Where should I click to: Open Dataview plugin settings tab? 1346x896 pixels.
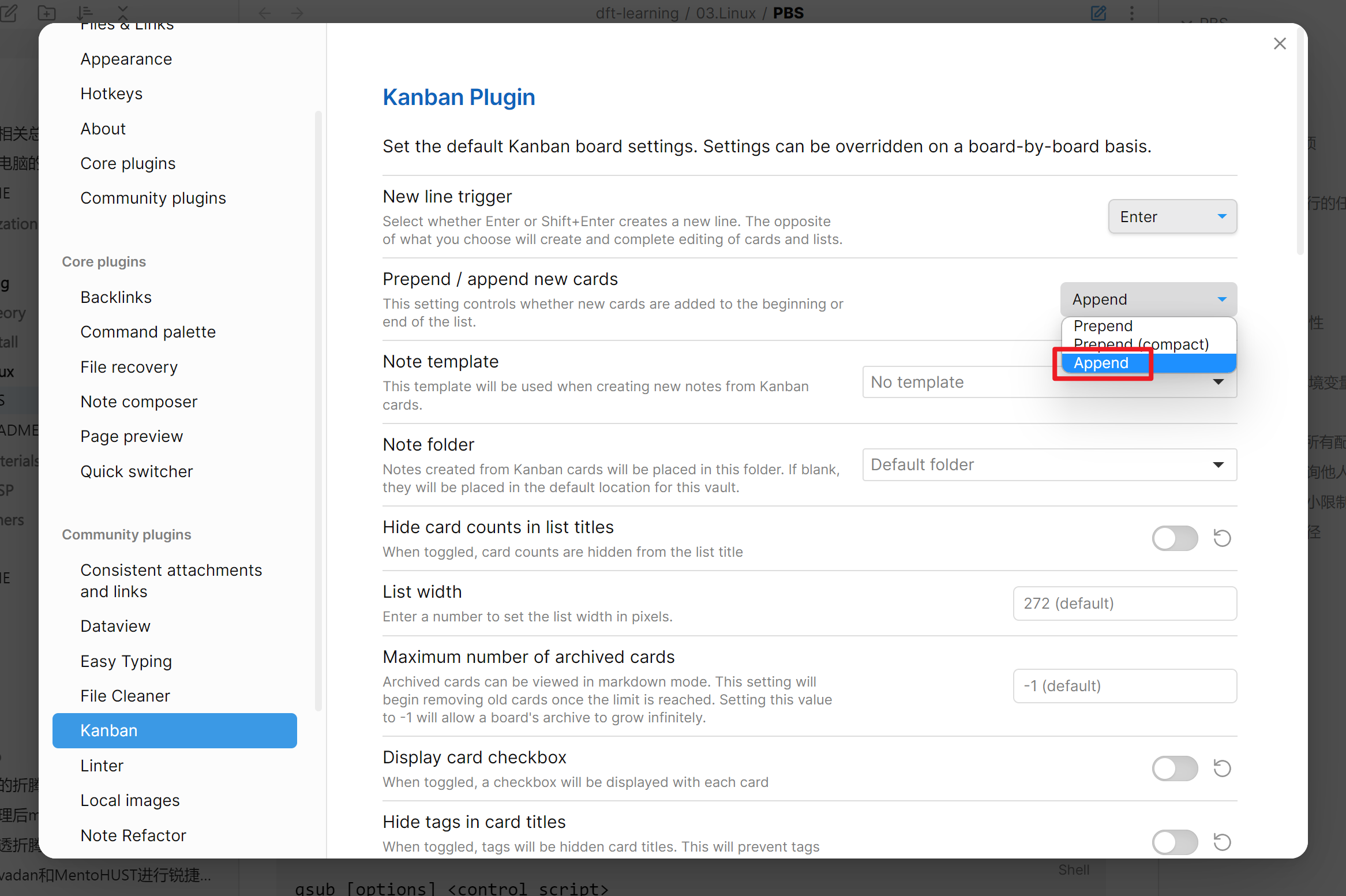[115, 626]
